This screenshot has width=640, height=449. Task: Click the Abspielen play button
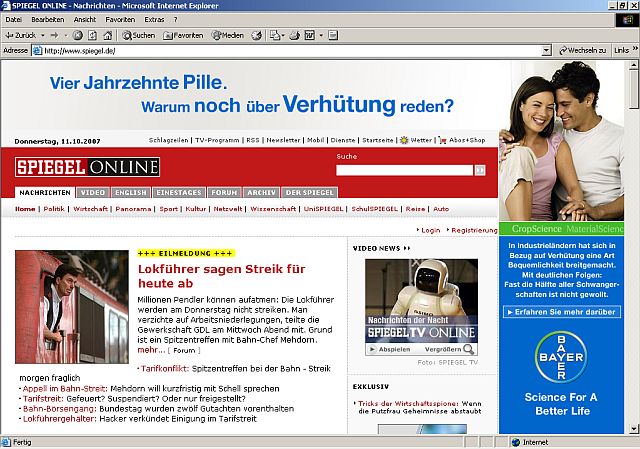(389, 349)
